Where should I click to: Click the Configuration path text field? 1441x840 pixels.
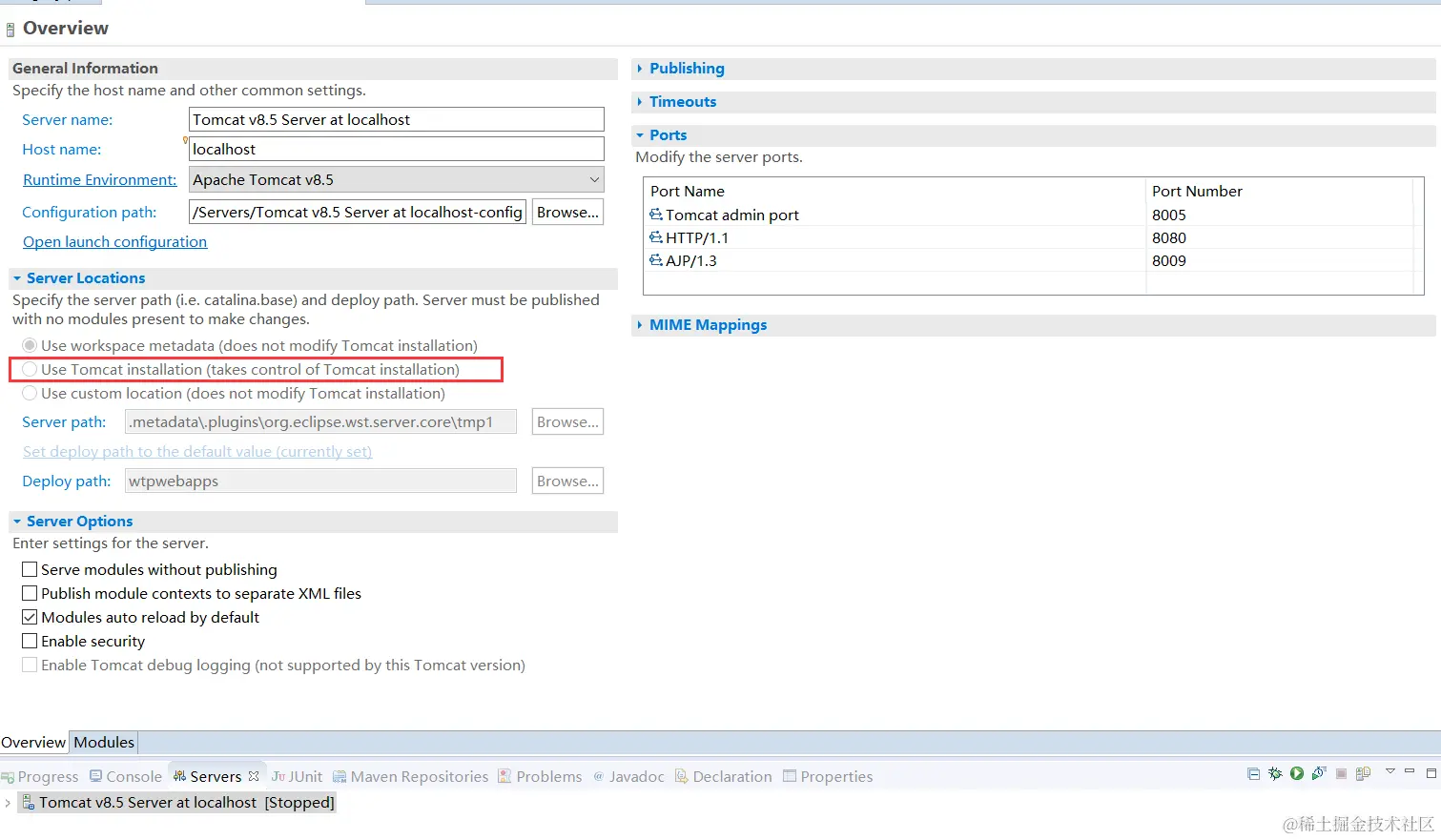(358, 212)
